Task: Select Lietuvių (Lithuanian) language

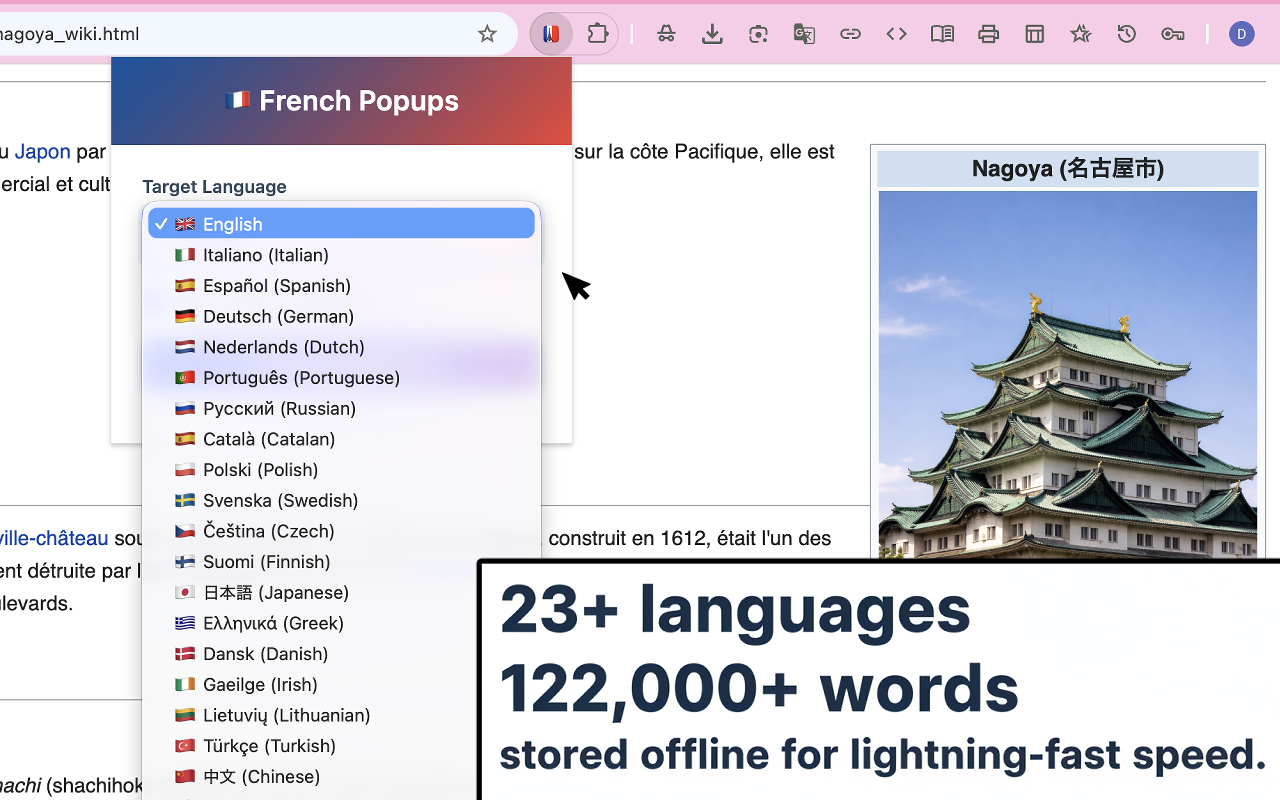Action: (341, 715)
